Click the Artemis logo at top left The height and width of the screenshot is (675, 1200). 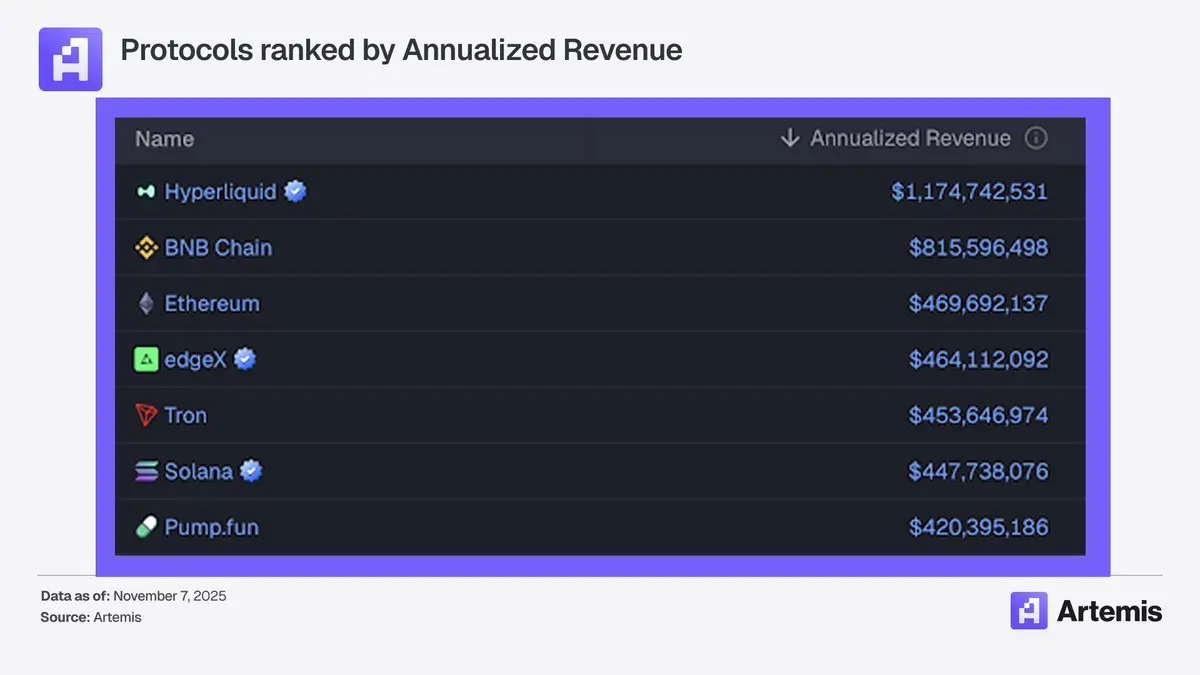pos(70,59)
